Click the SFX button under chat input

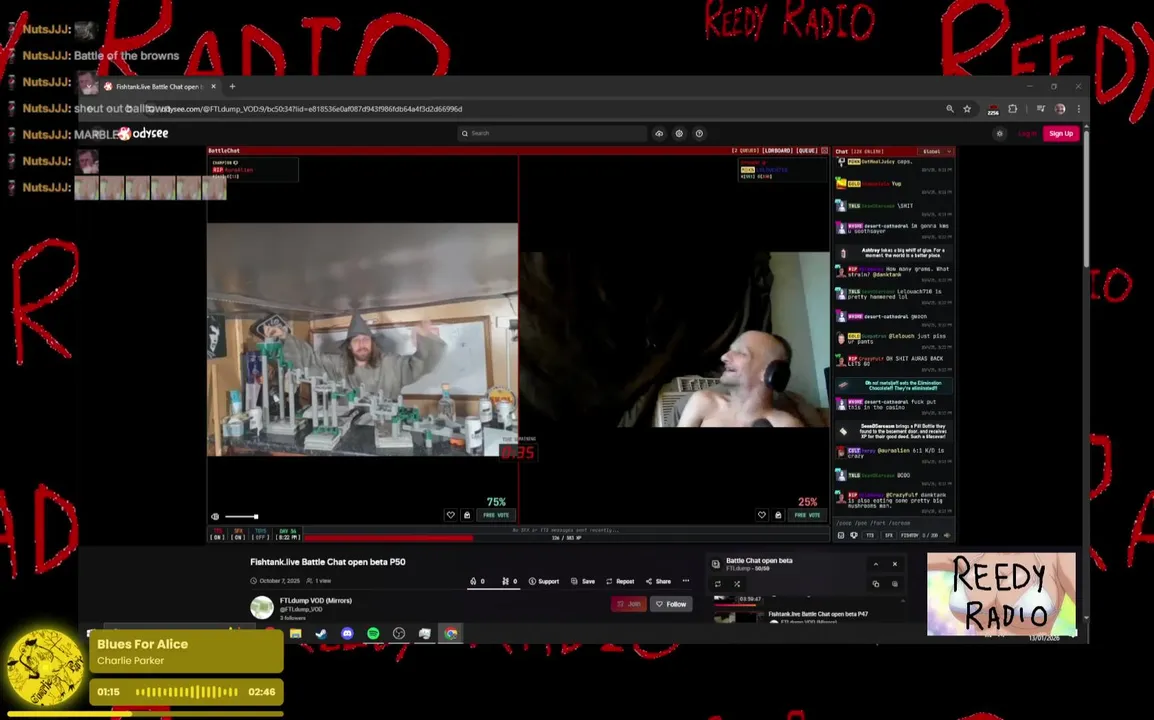coord(888,535)
